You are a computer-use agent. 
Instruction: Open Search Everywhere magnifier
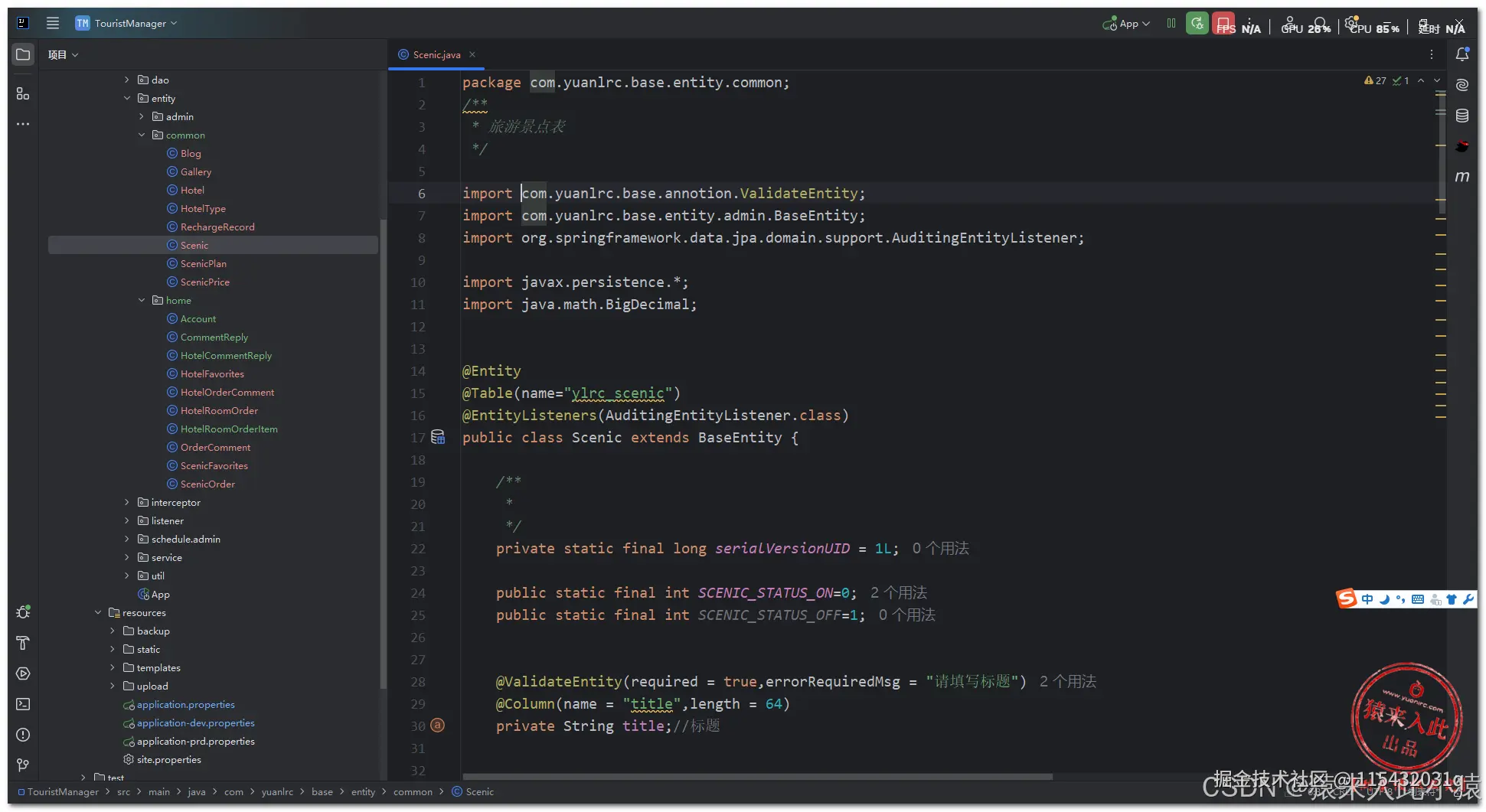pyautogui.click(x=1321, y=23)
